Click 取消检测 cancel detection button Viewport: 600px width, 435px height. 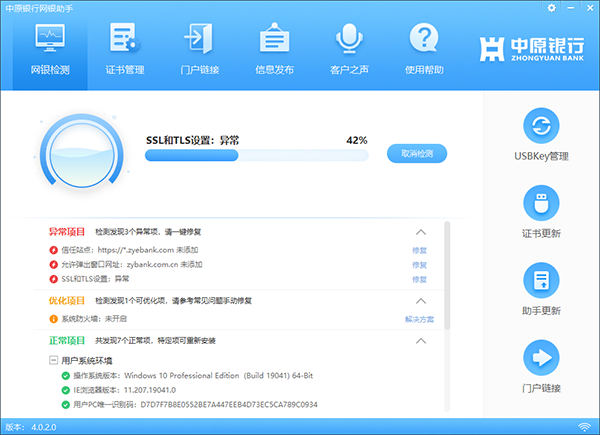(x=417, y=153)
